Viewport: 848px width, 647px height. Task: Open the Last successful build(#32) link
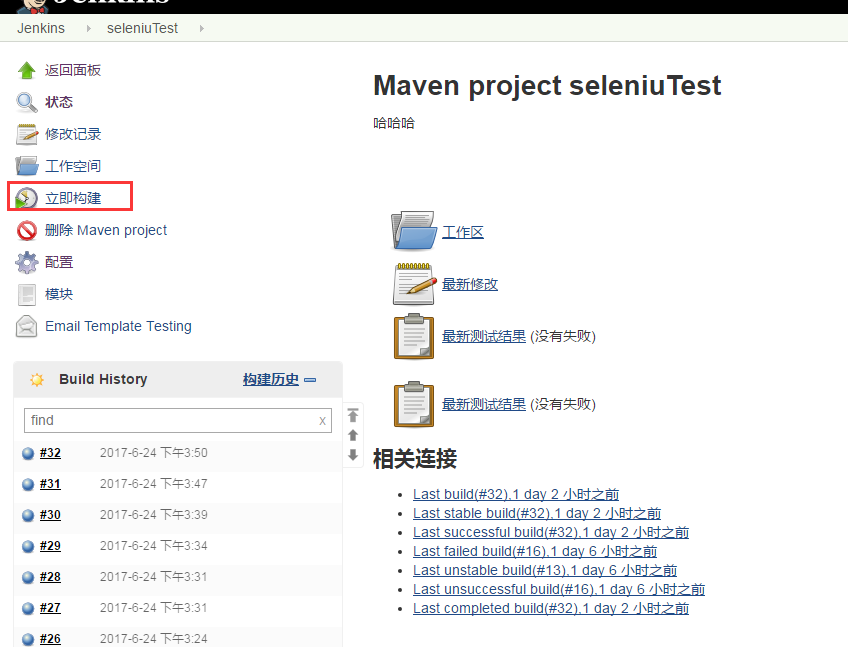pos(551,532)
